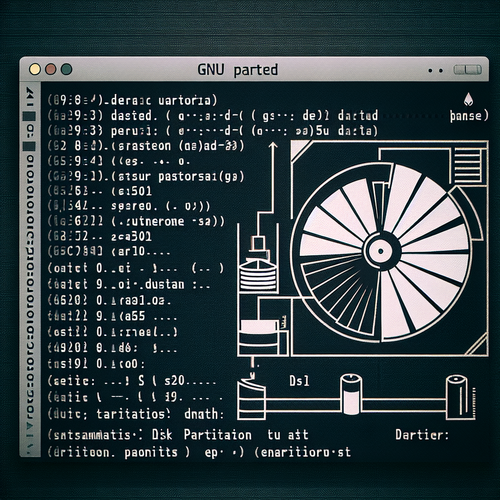Click the "GNU parted" window title
This screenshot has height=500, width=500.
coord(237,70)
